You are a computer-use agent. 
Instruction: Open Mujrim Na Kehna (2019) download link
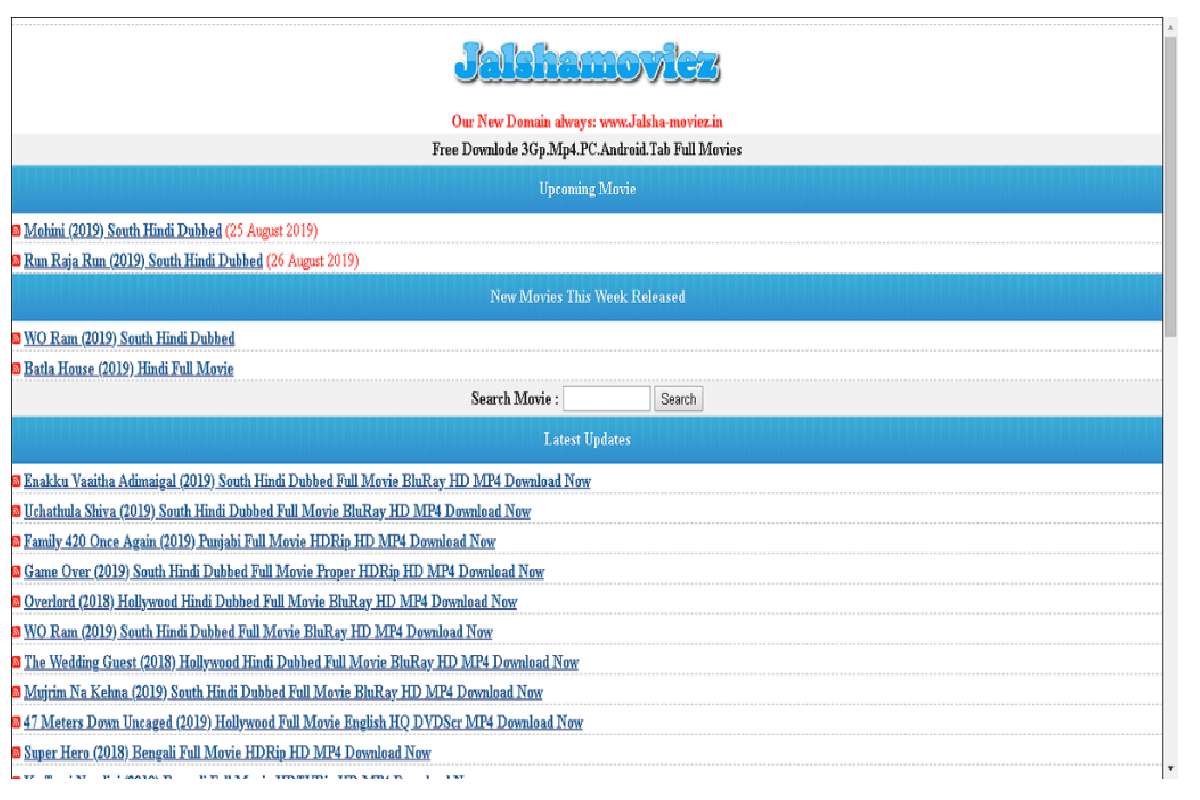click(283, 692)
